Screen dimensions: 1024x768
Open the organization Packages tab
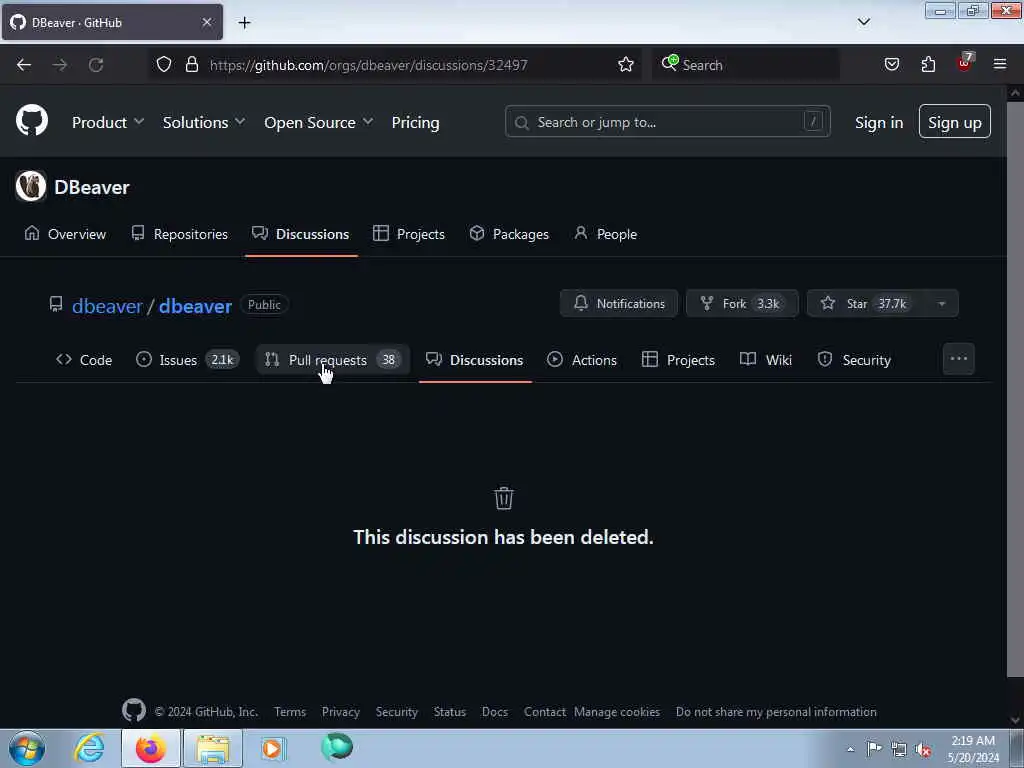[x=509, y=234]
